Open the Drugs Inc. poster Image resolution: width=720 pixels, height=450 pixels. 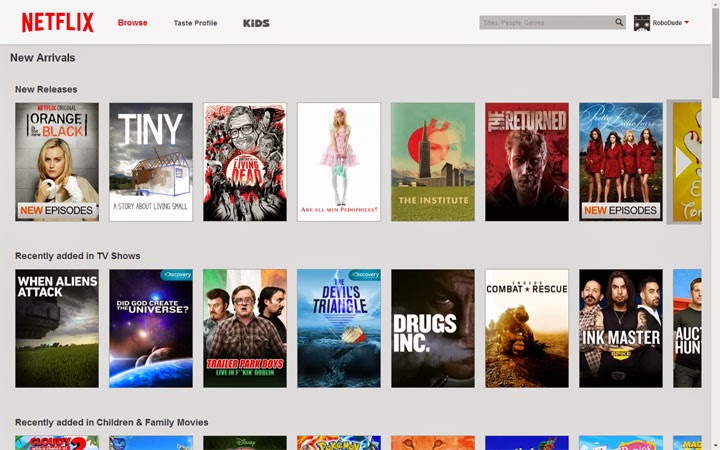pyautogui.click(x=433, y=328)
